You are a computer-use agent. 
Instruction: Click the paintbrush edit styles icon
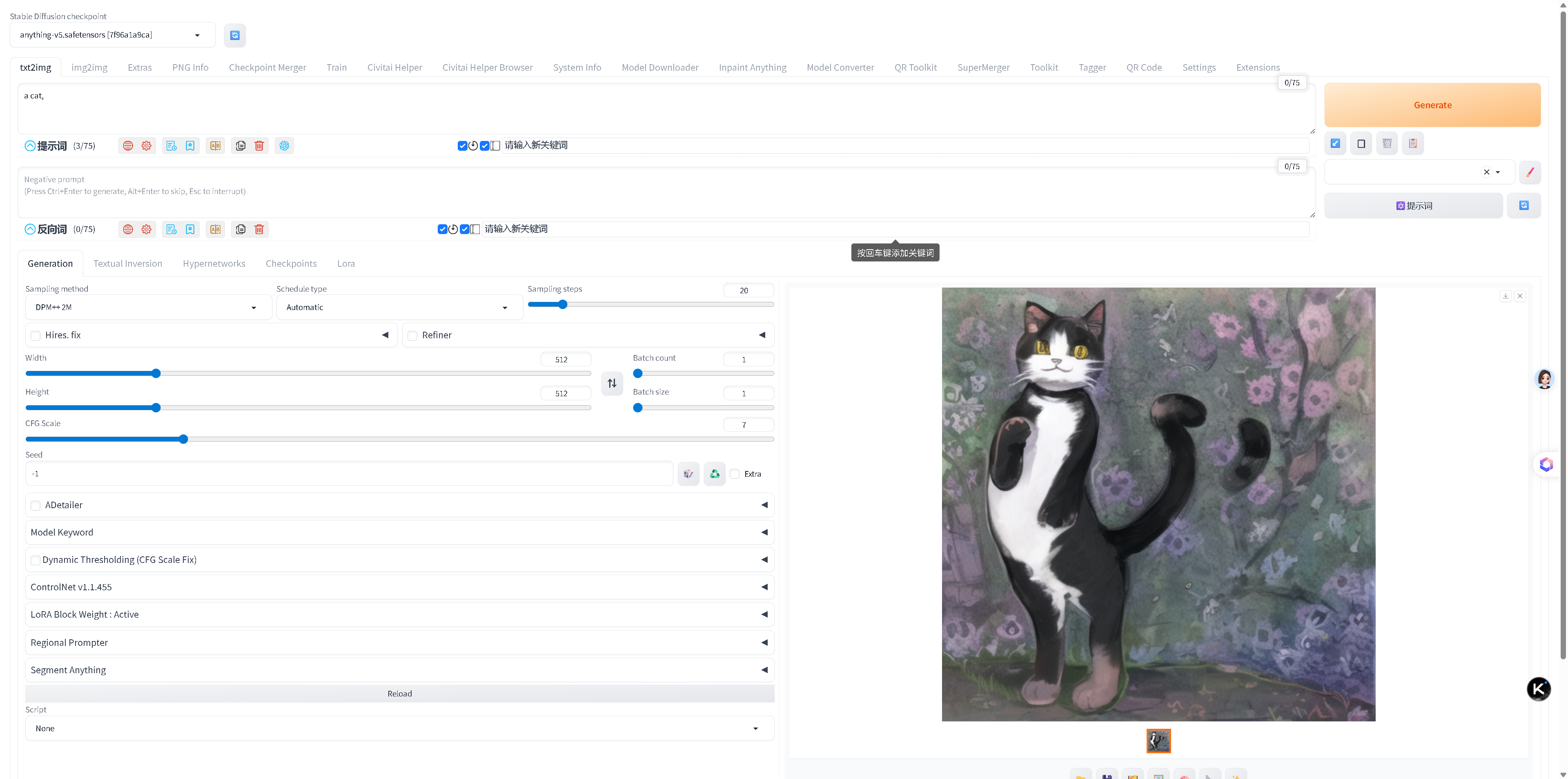1530,172
